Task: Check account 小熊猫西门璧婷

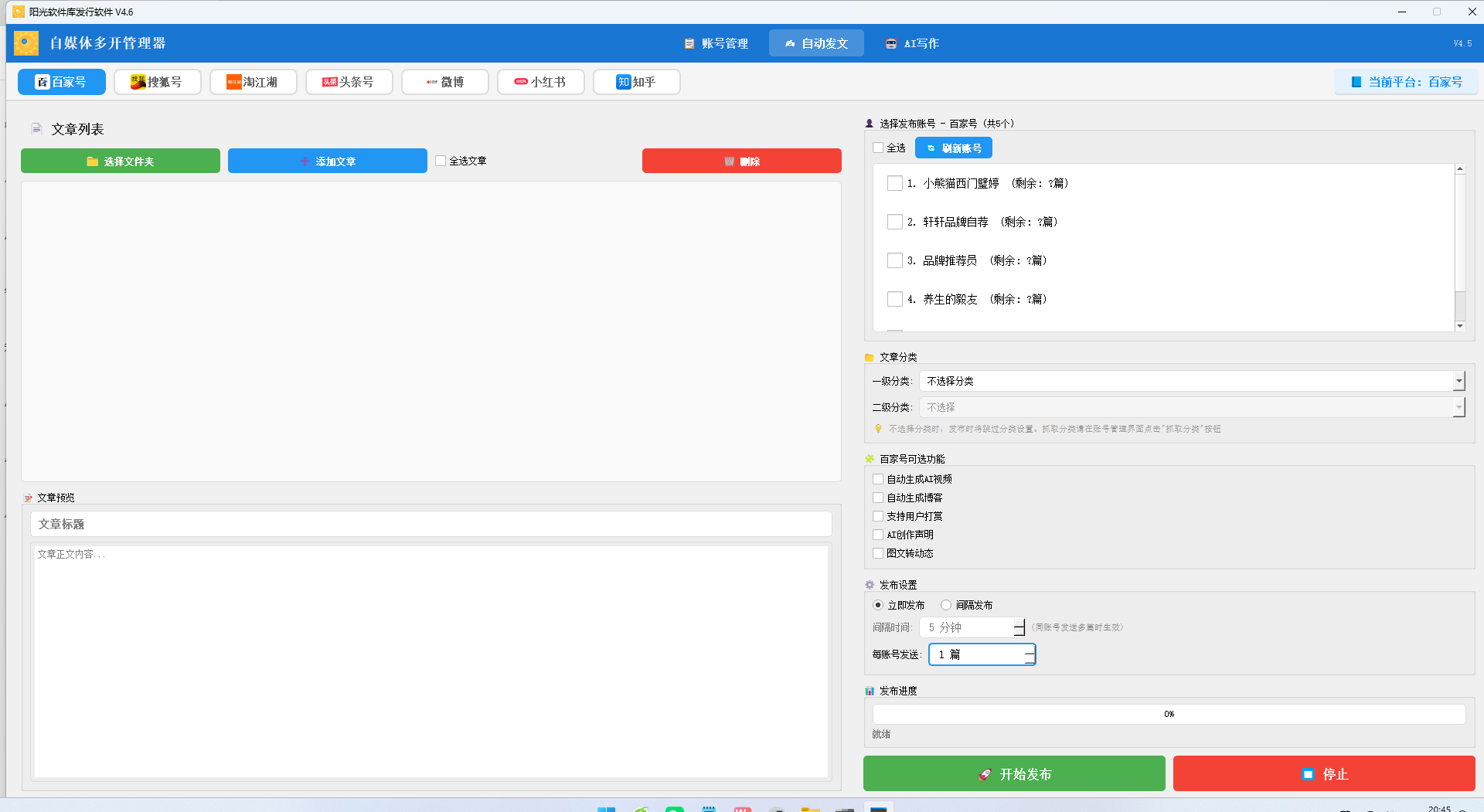Action: pos(895,183)
